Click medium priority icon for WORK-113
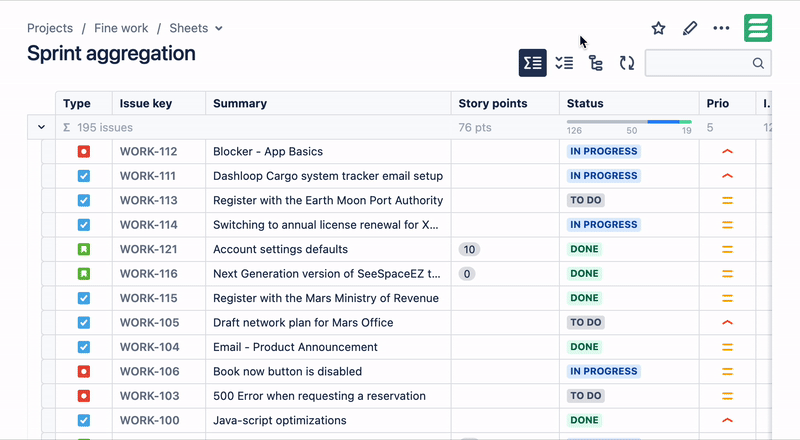The height and width of the screenshot is (440, 800). (x=728, y=201)
